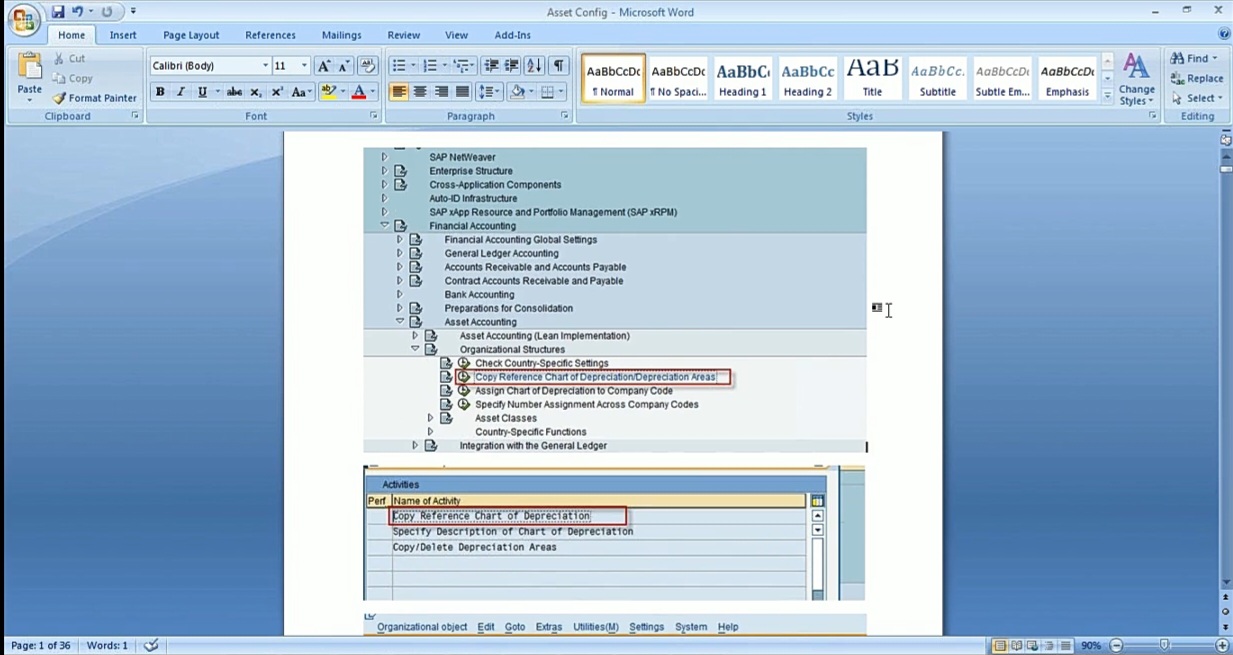Switch to Full Screen Reading view
The height and width of the screenshot is (655, 1233).
(1016, 646)
